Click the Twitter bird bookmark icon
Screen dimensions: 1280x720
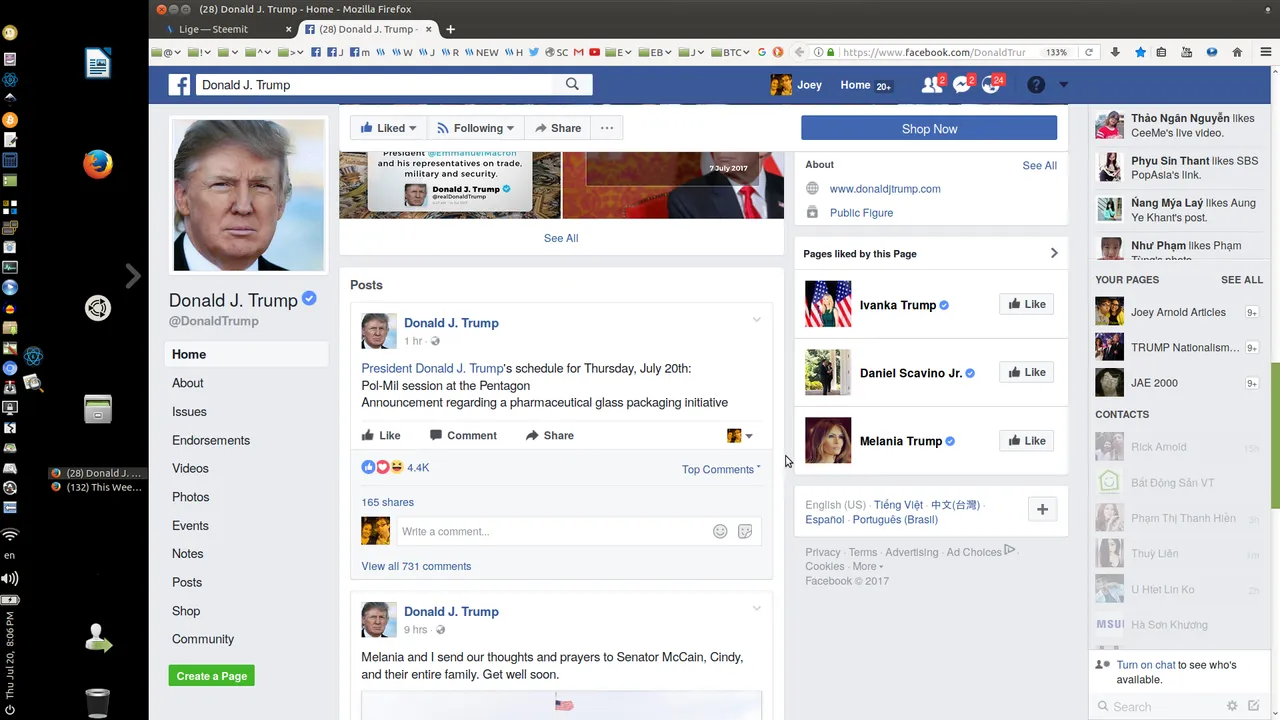coord(534,52)
